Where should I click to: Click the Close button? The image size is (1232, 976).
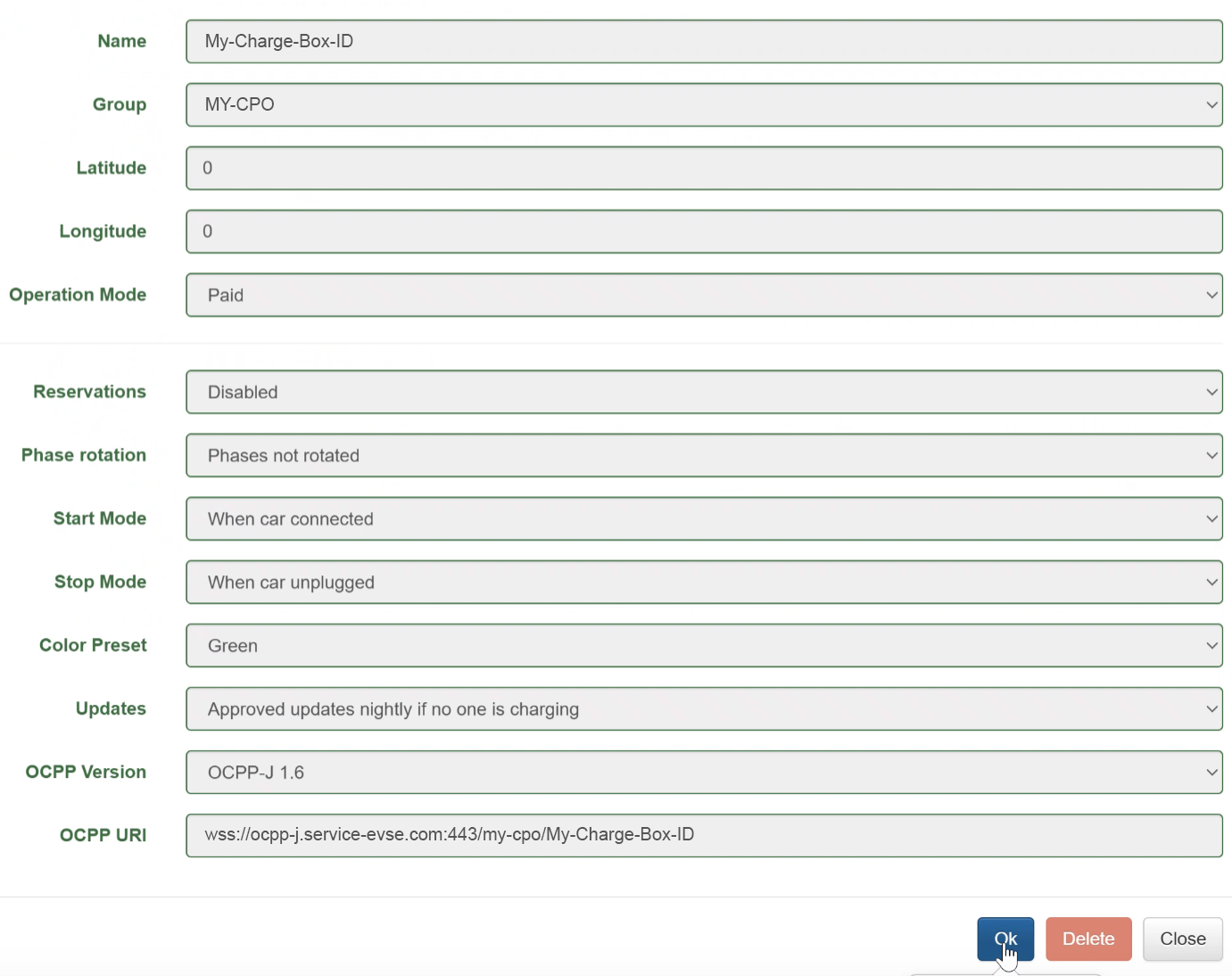click(x=1182, y=939)
